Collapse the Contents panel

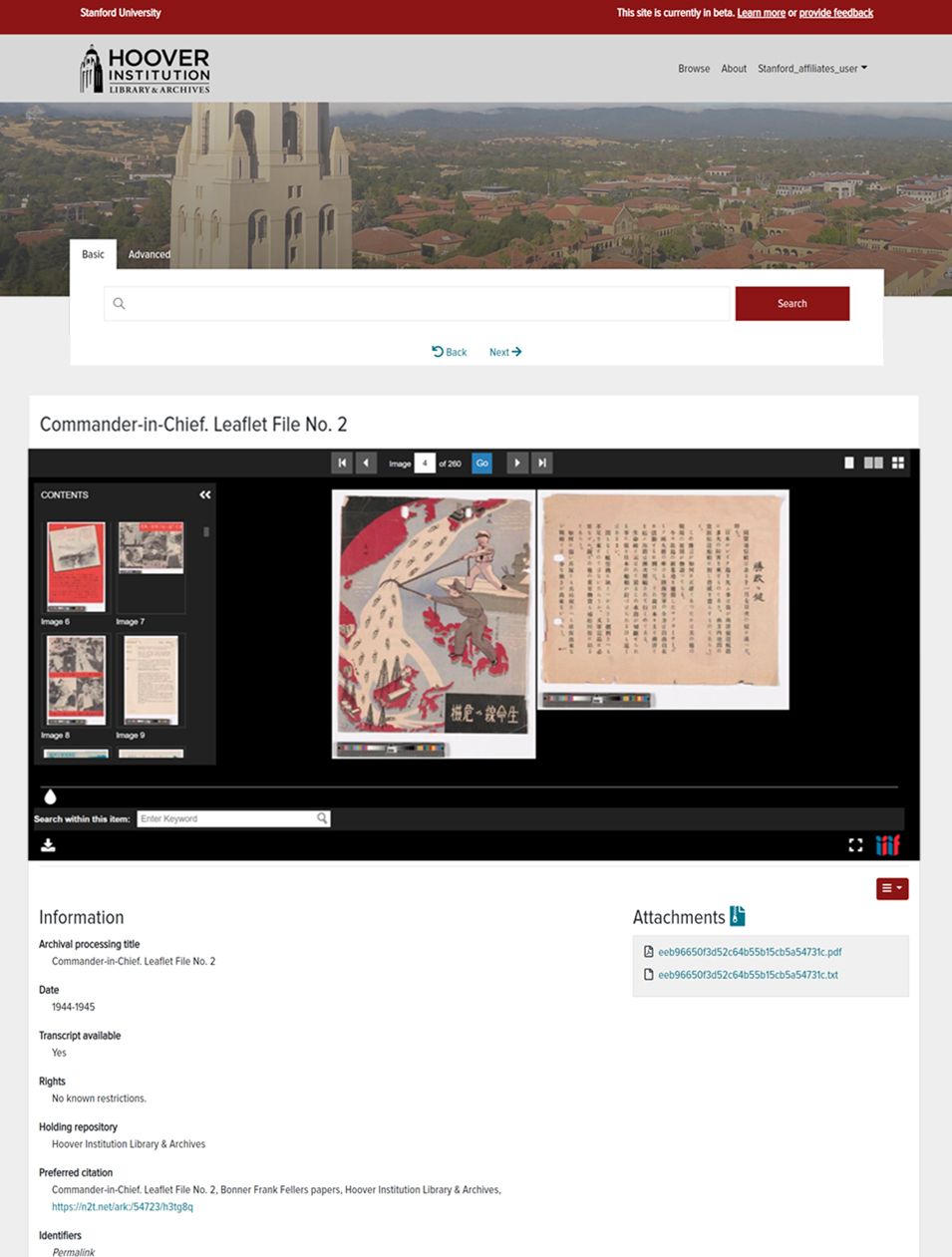[204, 494]
